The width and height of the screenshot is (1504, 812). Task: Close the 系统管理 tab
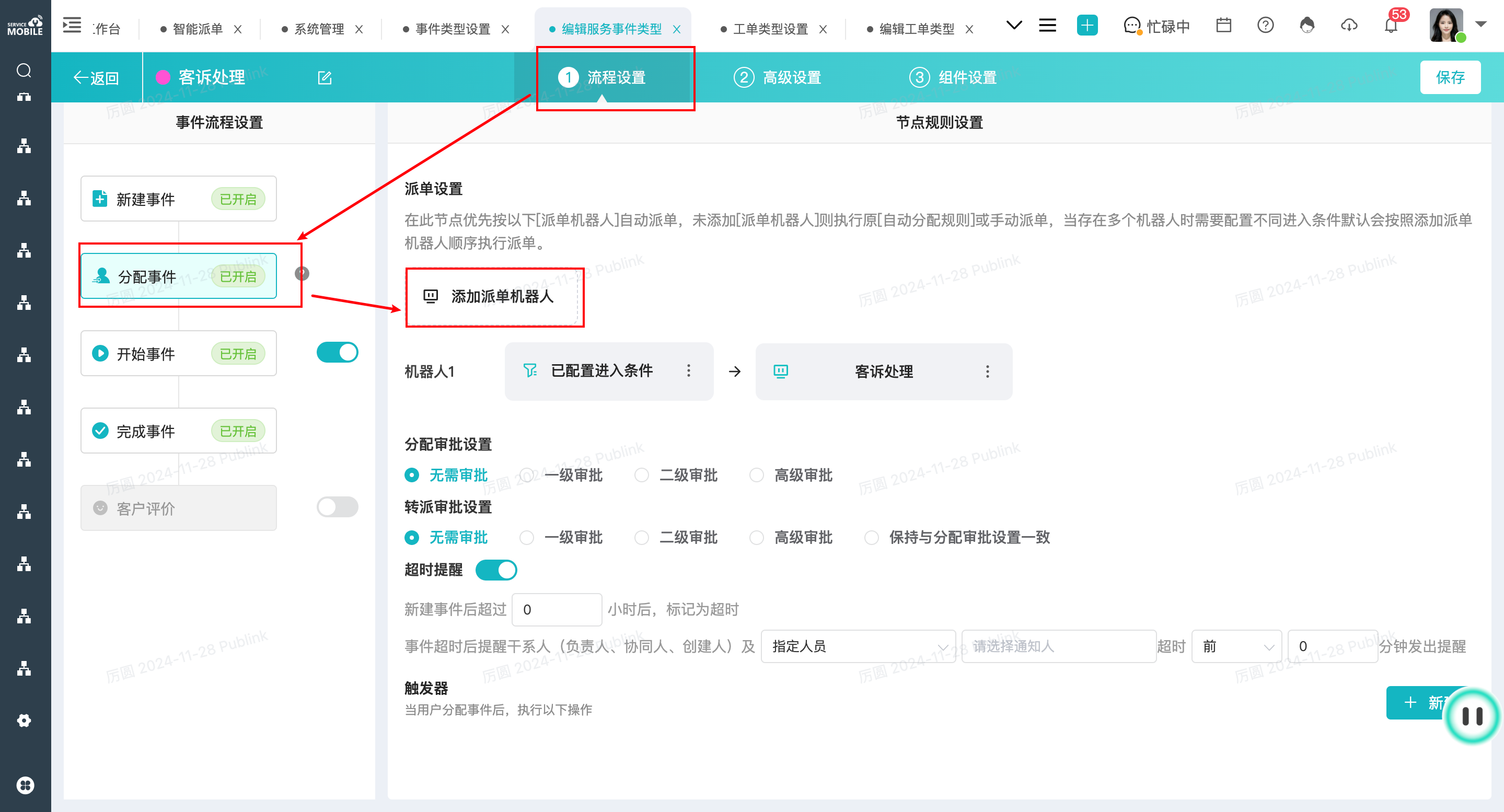(x=359, y=29)
